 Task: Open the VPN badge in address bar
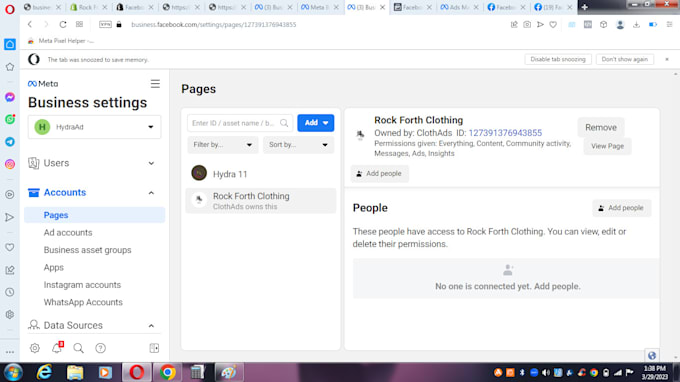[105, 24]
